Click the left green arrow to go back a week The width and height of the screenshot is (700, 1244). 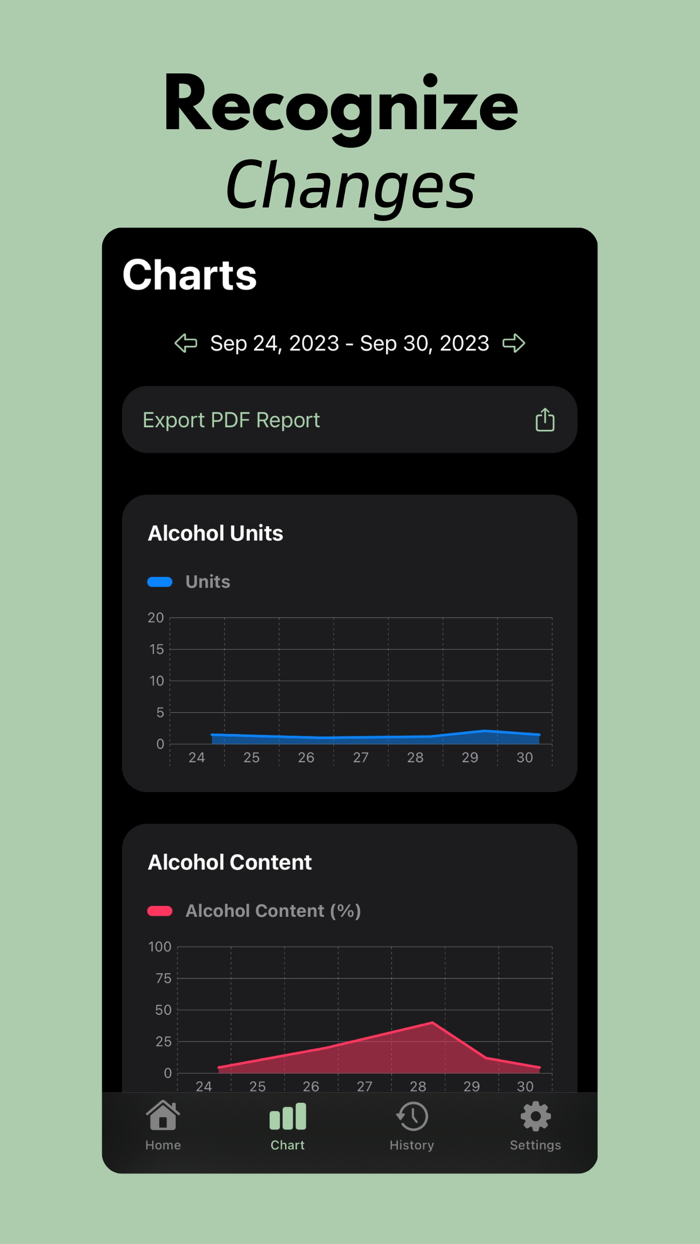(x=185, y=343)
